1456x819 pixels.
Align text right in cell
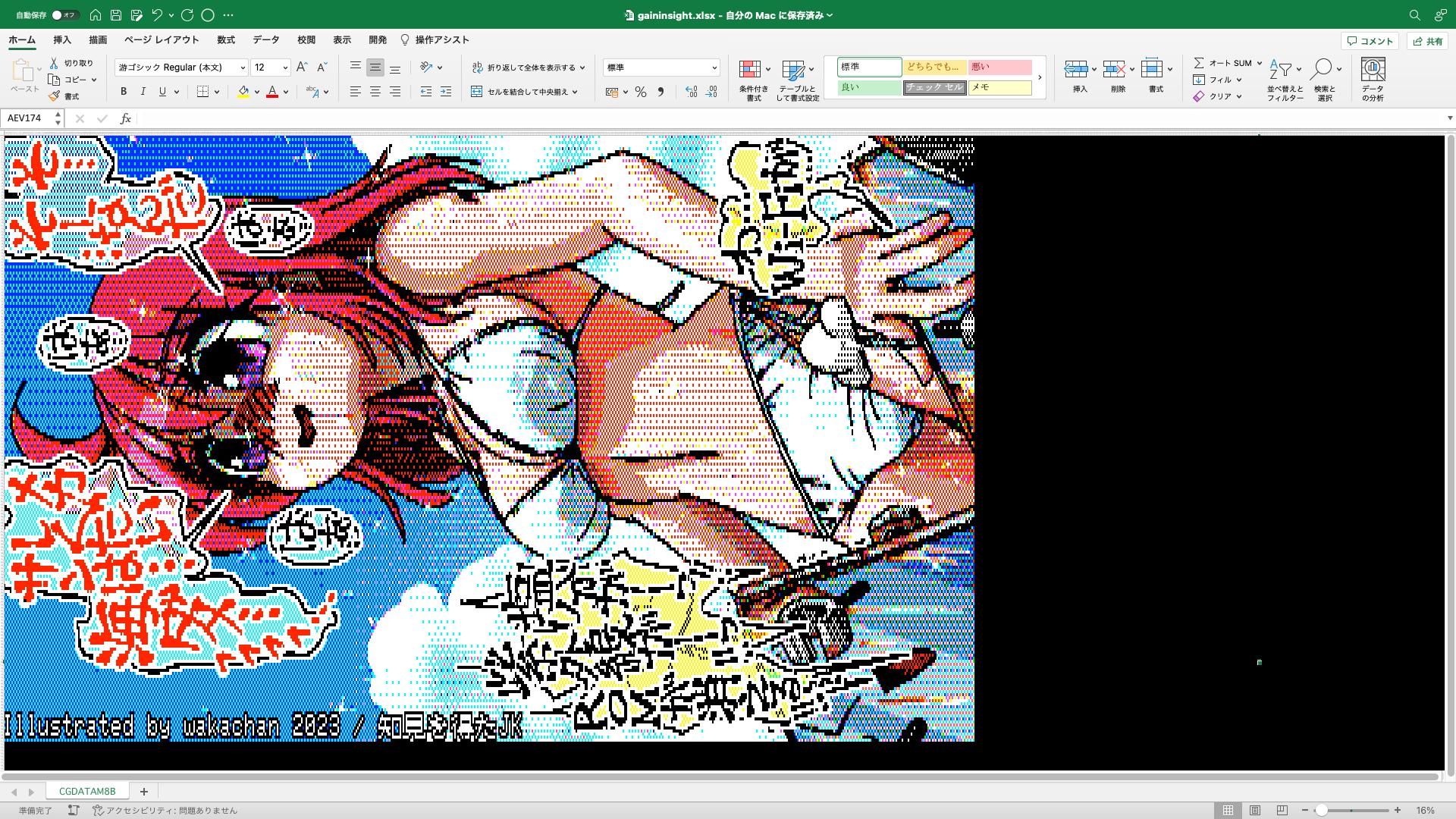tap(395, 92)
